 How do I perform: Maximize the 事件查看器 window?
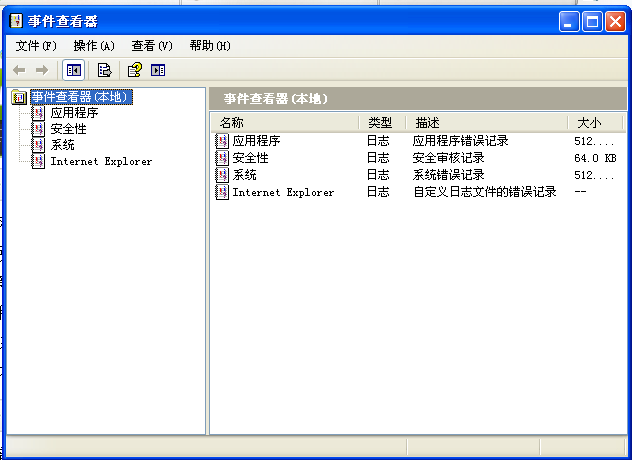pos(592,21)
